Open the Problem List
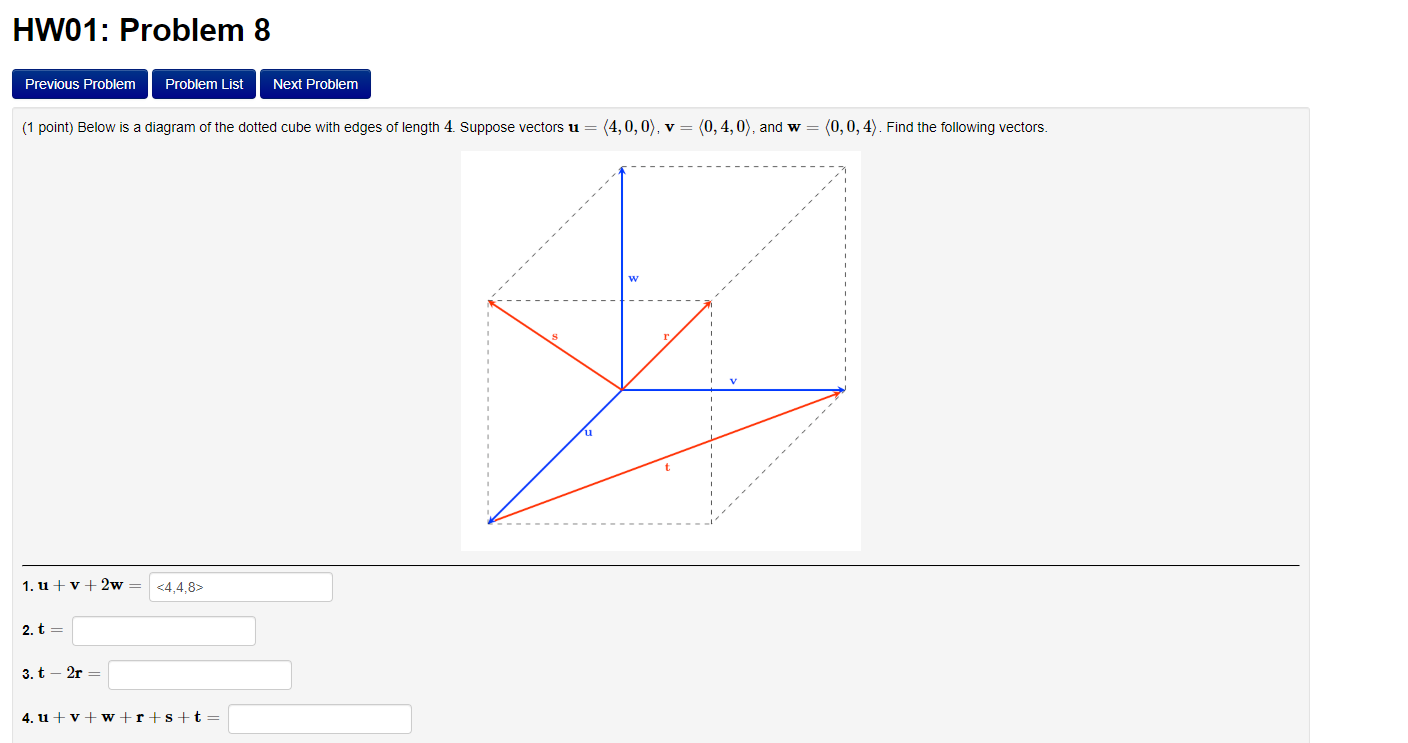Image resolution: width=1408 pixels, height=743 pixels. (203, 84)
